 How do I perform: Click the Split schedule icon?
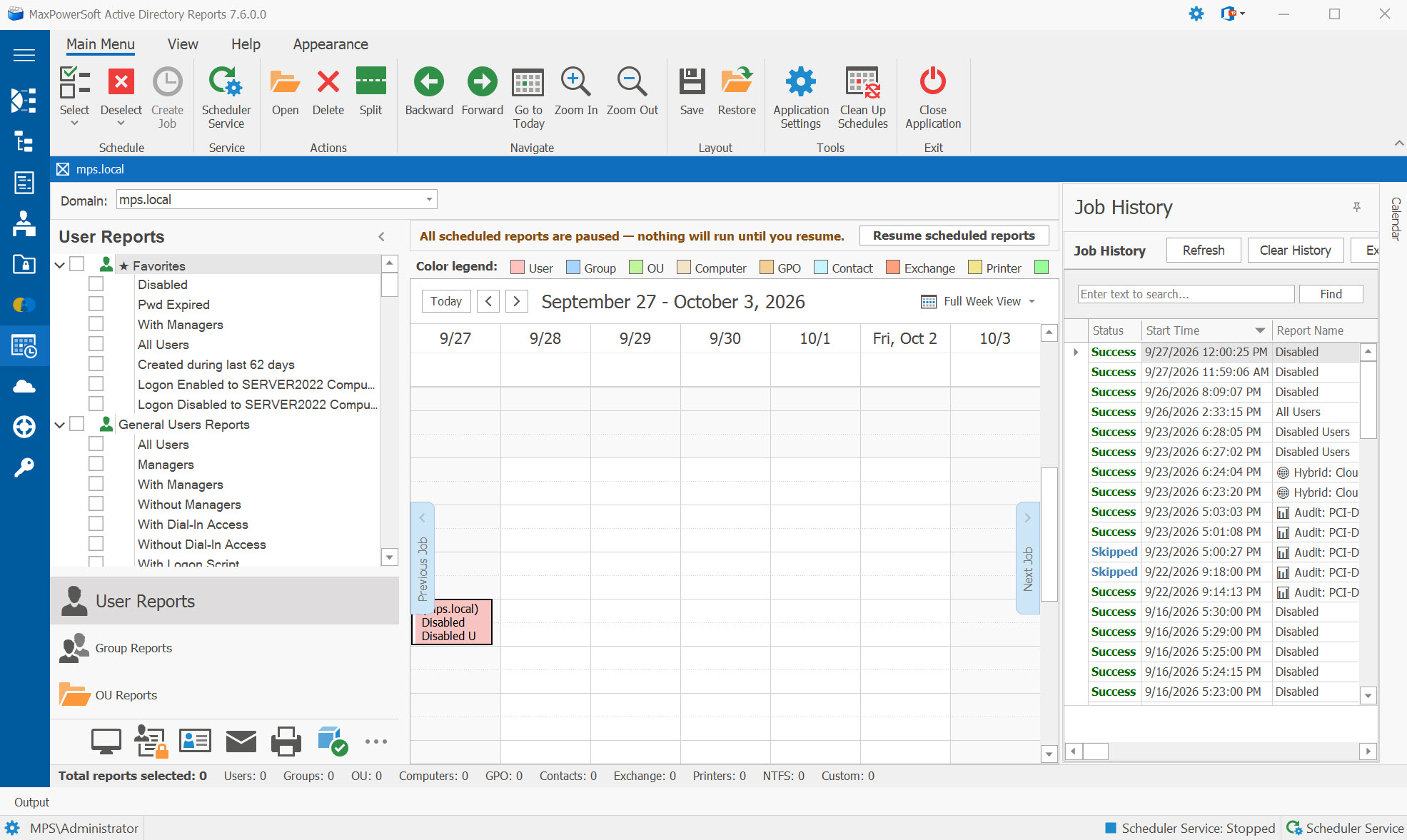click(370, 81)
